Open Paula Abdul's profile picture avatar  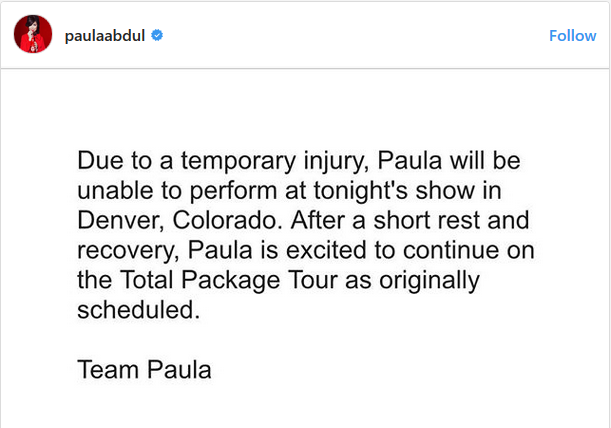(x=33, y=34)
